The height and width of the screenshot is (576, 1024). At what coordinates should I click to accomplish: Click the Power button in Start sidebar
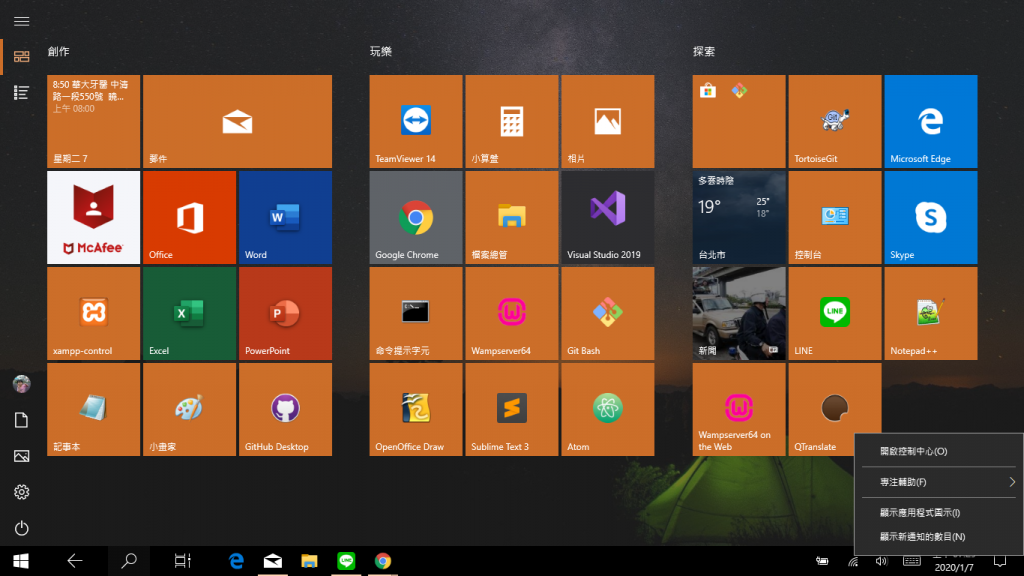coord(22,528)
